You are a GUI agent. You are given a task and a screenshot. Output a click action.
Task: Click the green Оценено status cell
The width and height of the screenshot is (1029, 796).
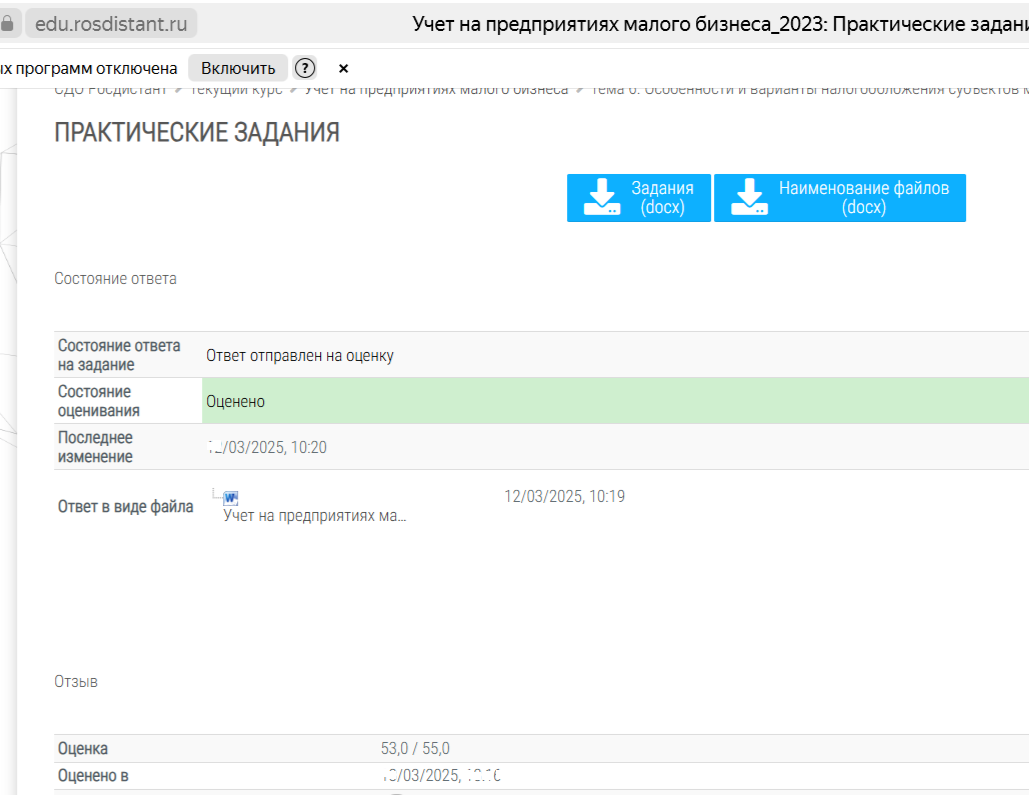(x=615, y=401)
